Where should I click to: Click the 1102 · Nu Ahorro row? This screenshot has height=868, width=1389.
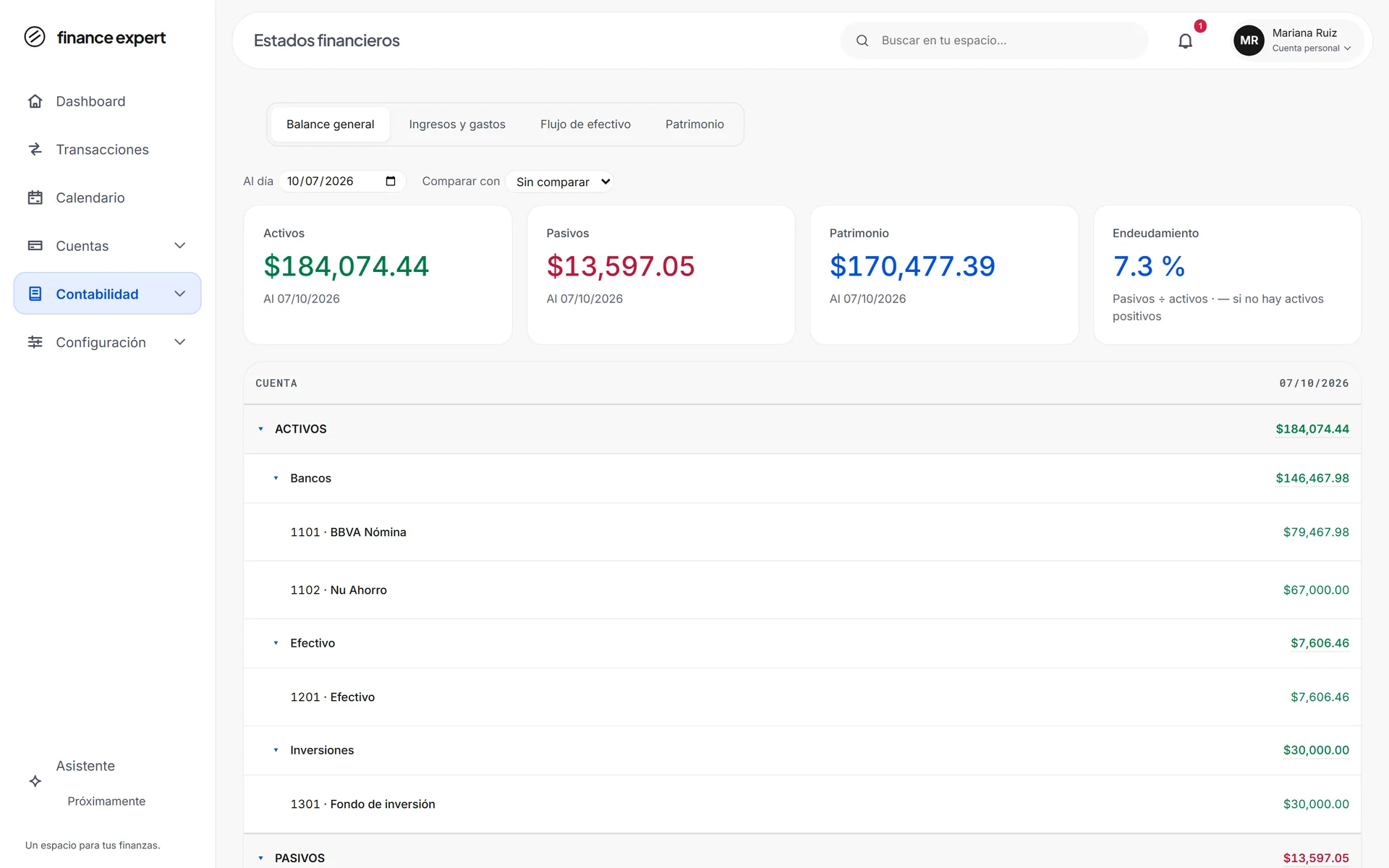(x=802, y=590)
